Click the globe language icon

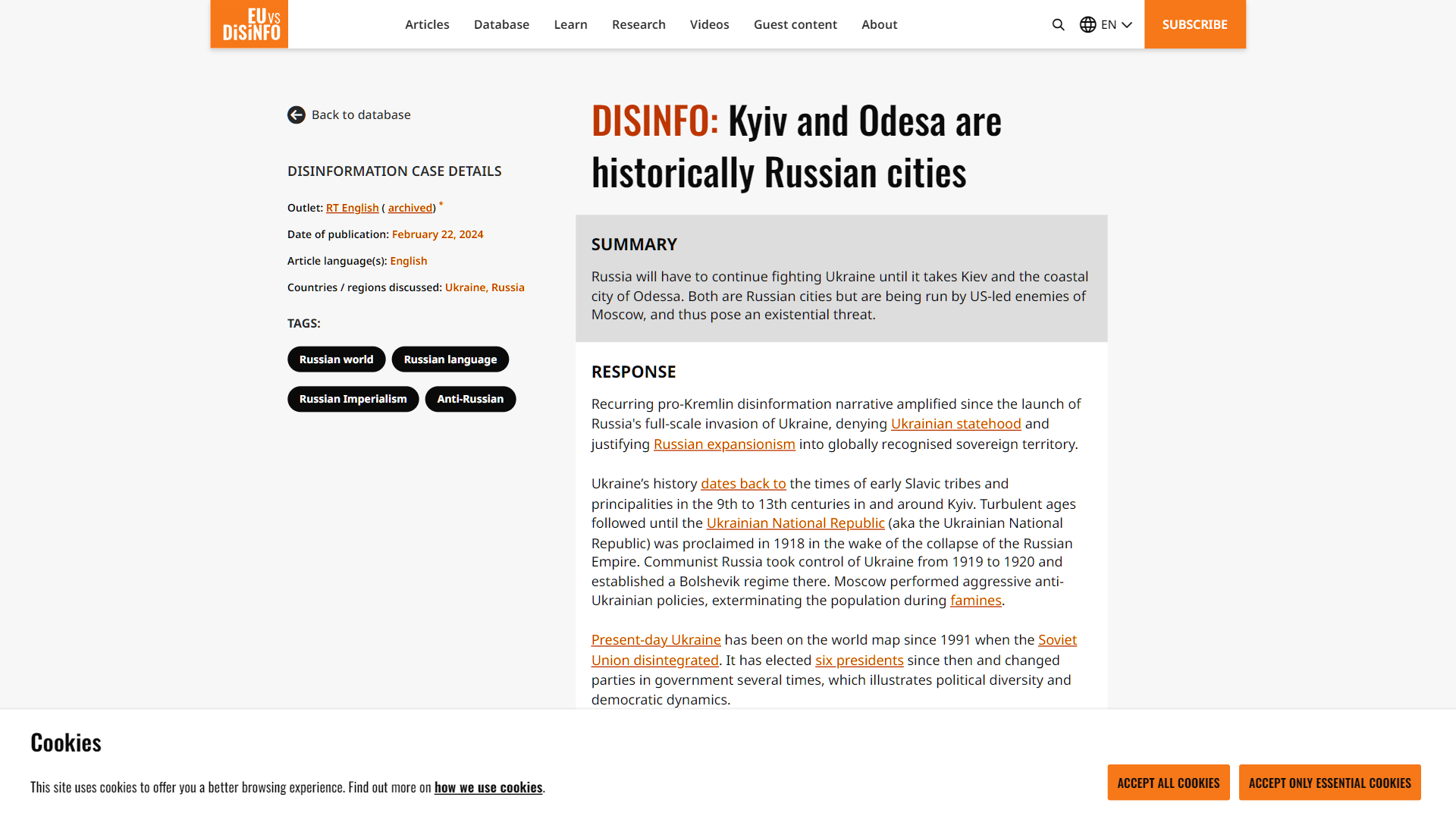click(1087, 24)
